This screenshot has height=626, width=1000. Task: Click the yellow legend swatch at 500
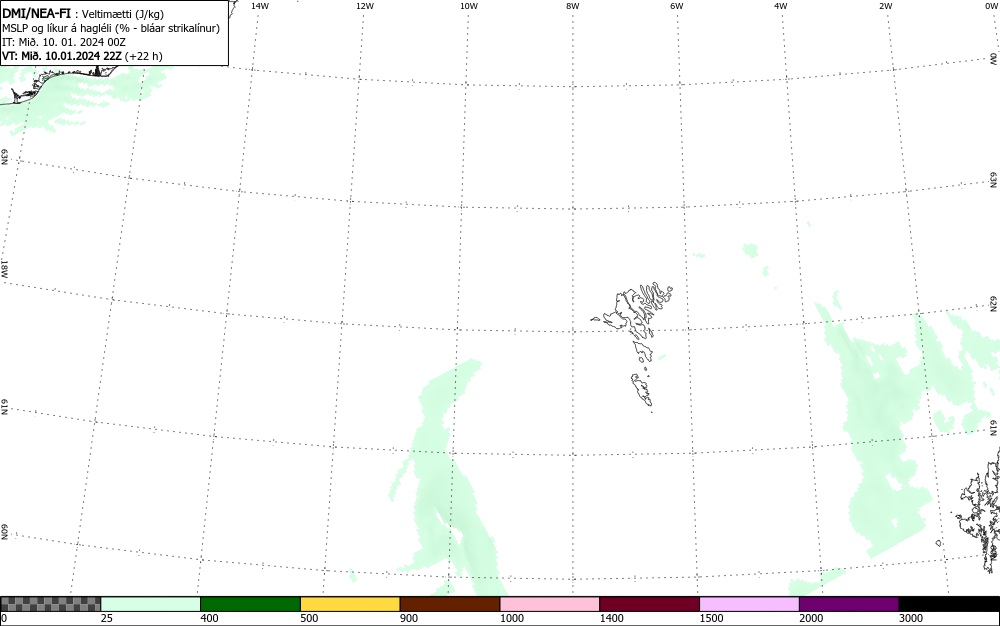click(350, 604)
